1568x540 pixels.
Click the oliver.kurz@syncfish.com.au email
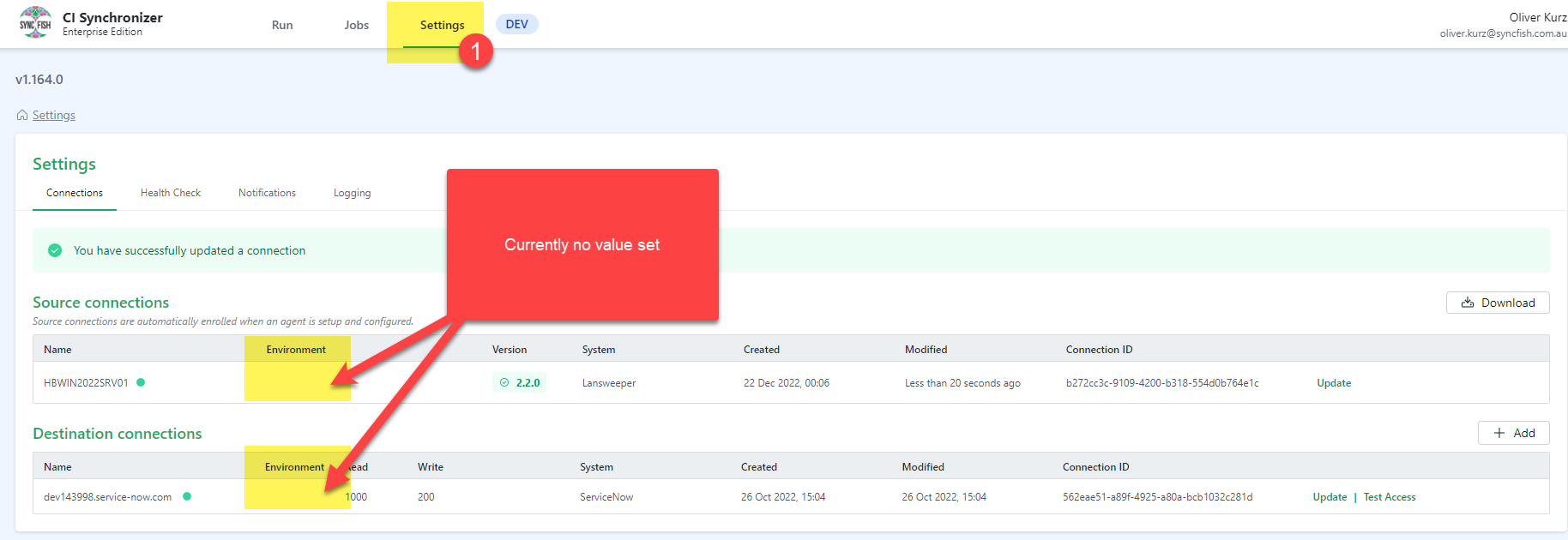[x=1504, y=33]
